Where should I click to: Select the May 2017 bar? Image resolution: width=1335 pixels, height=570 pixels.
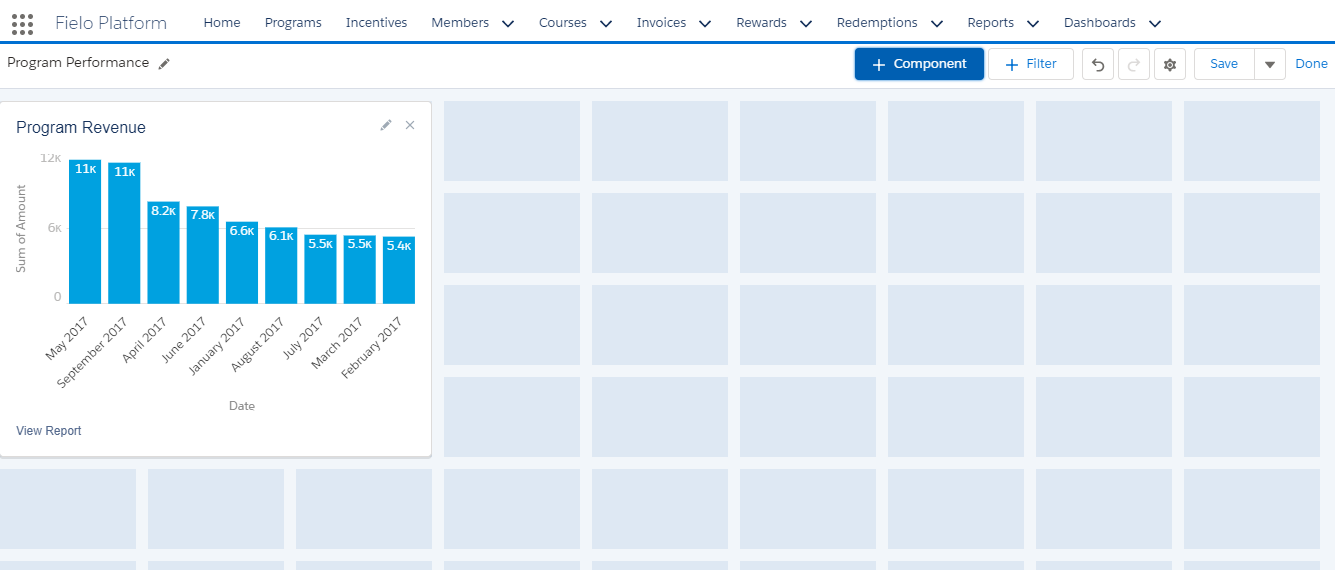click(x=85, y=232)
